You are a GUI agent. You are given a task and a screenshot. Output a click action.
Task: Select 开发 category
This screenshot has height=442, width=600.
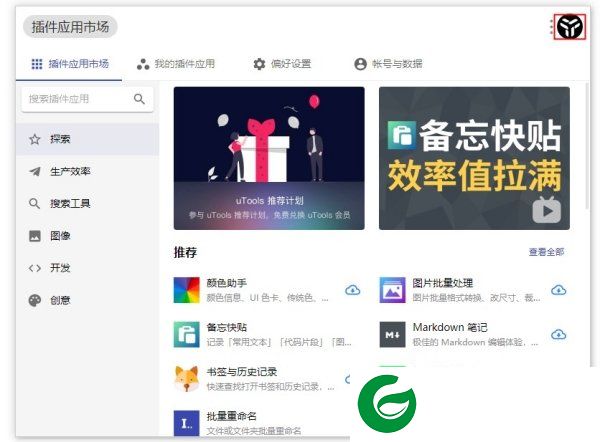(x=87, y=268)
